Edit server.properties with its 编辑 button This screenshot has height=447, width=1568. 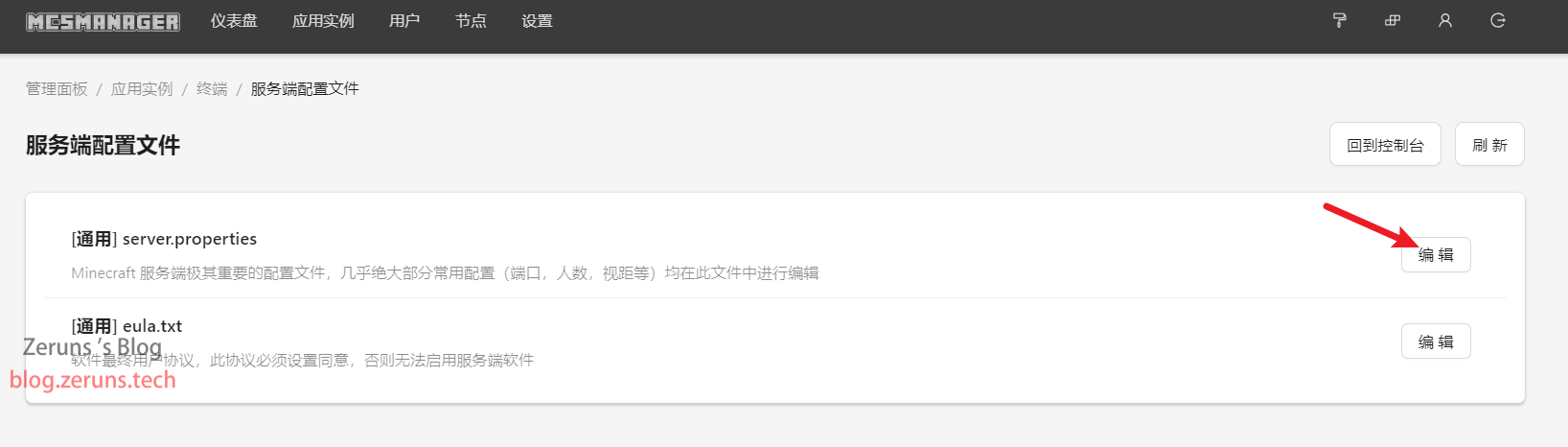1436,254
